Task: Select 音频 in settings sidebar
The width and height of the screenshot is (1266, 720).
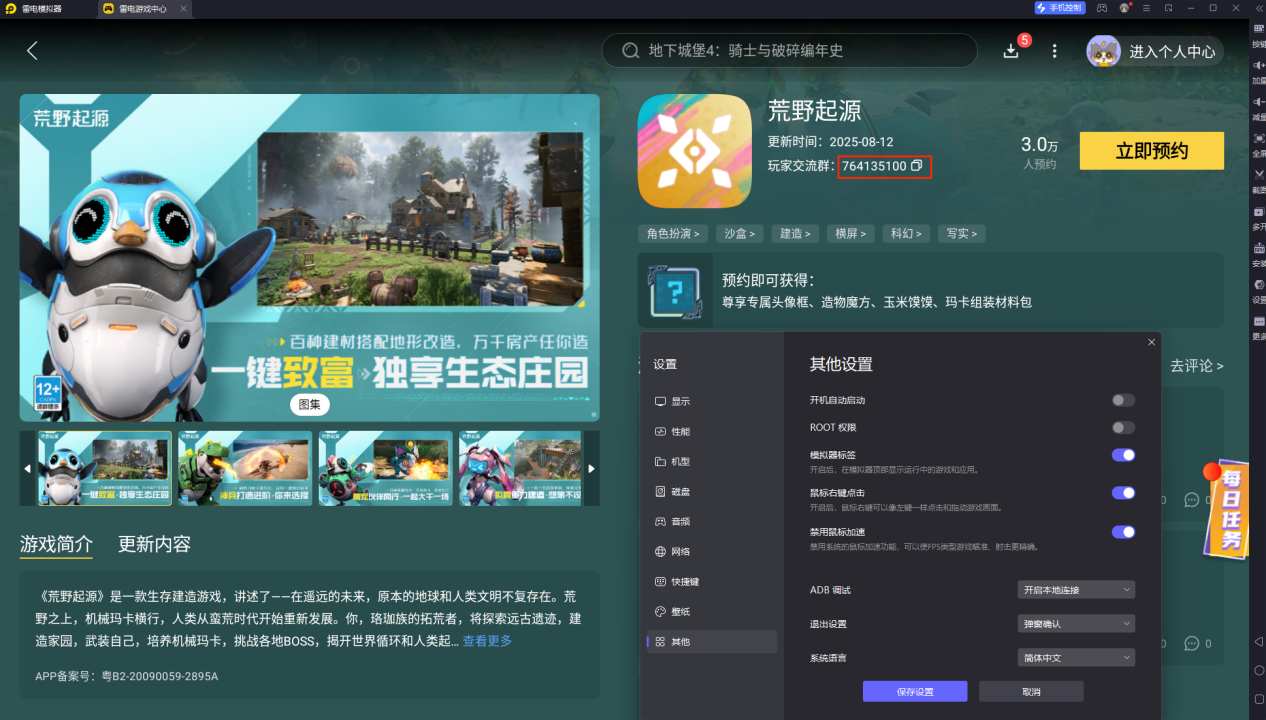Action: pos(711,521)
